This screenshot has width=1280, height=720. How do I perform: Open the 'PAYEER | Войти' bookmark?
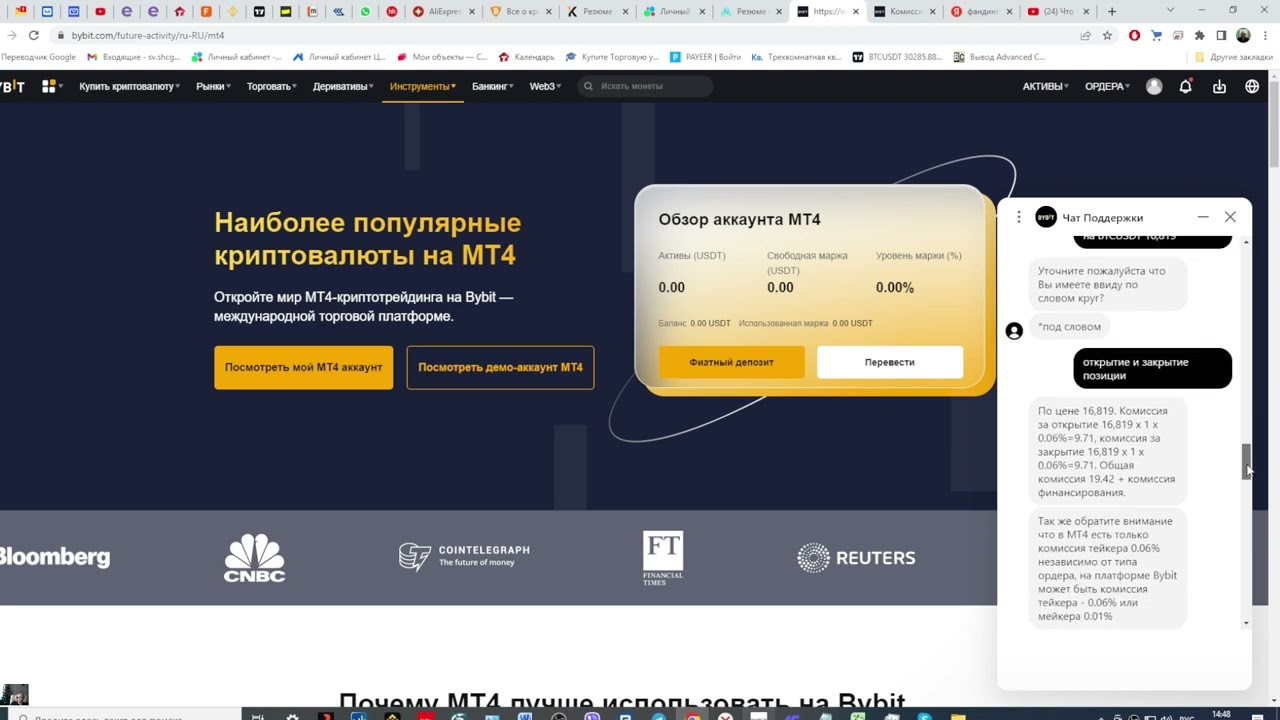[706, 57]
